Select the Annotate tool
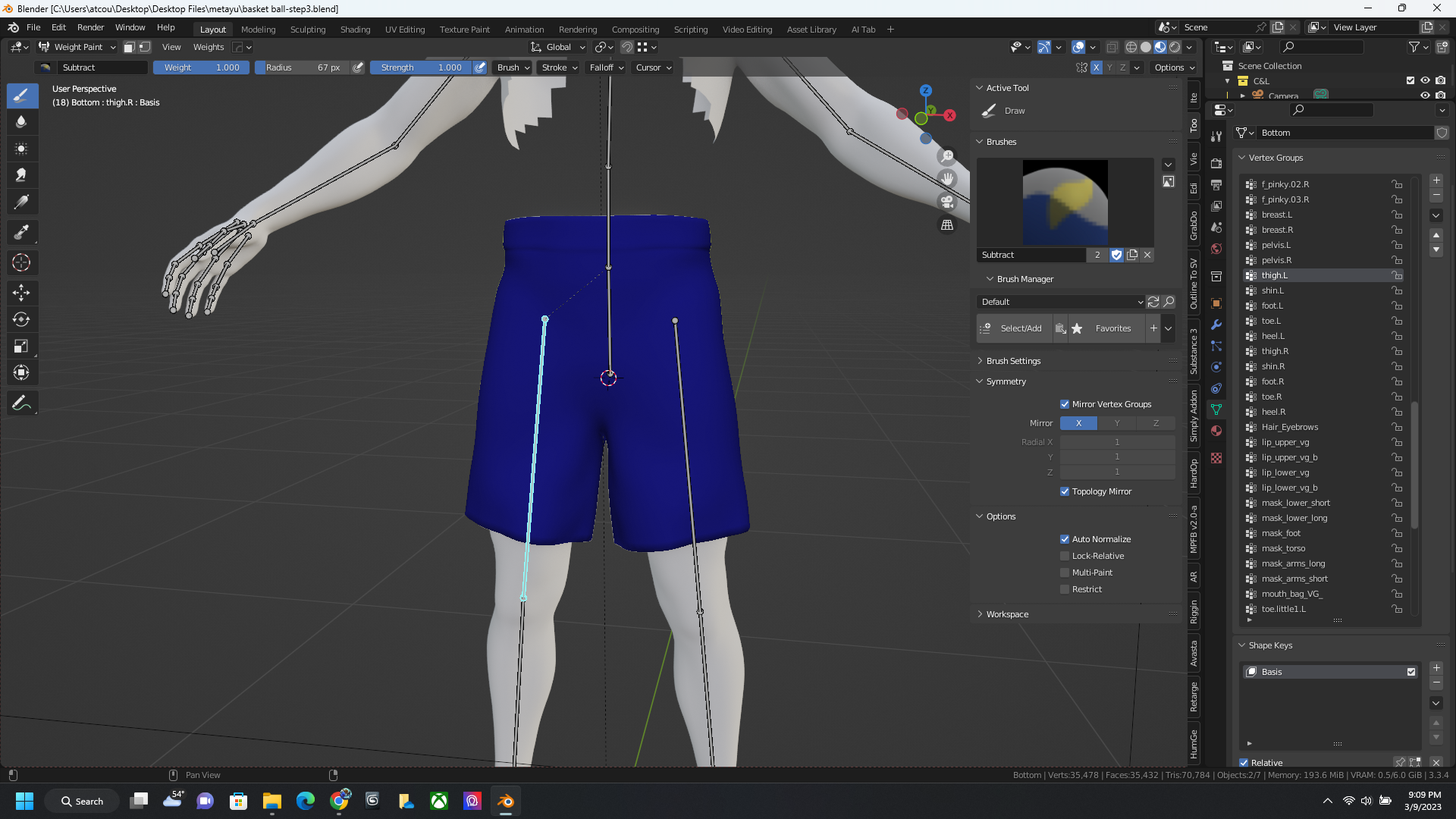This screenshot has width=1456, height=819. tap(21, 403)
